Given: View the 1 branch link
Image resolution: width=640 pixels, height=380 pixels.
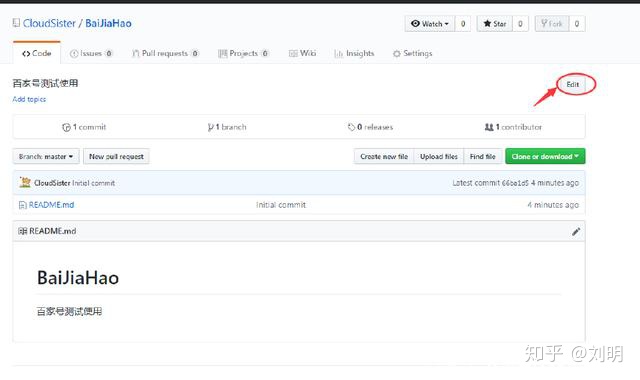Looking at the screenshot, I should [x=227, y=127].
